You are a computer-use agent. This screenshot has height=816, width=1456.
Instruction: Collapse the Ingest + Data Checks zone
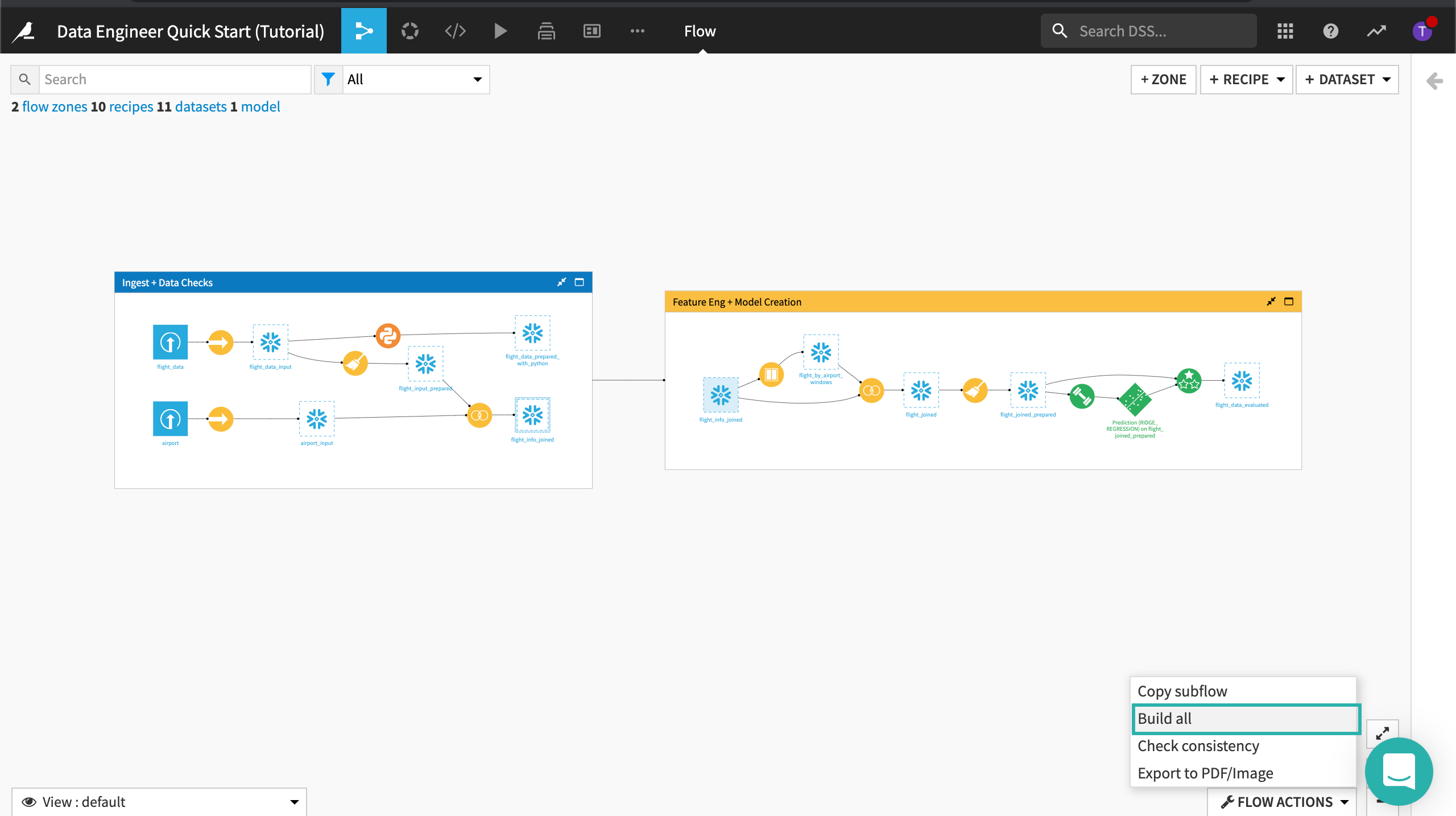pyautogui.click(x=561, y=282)
